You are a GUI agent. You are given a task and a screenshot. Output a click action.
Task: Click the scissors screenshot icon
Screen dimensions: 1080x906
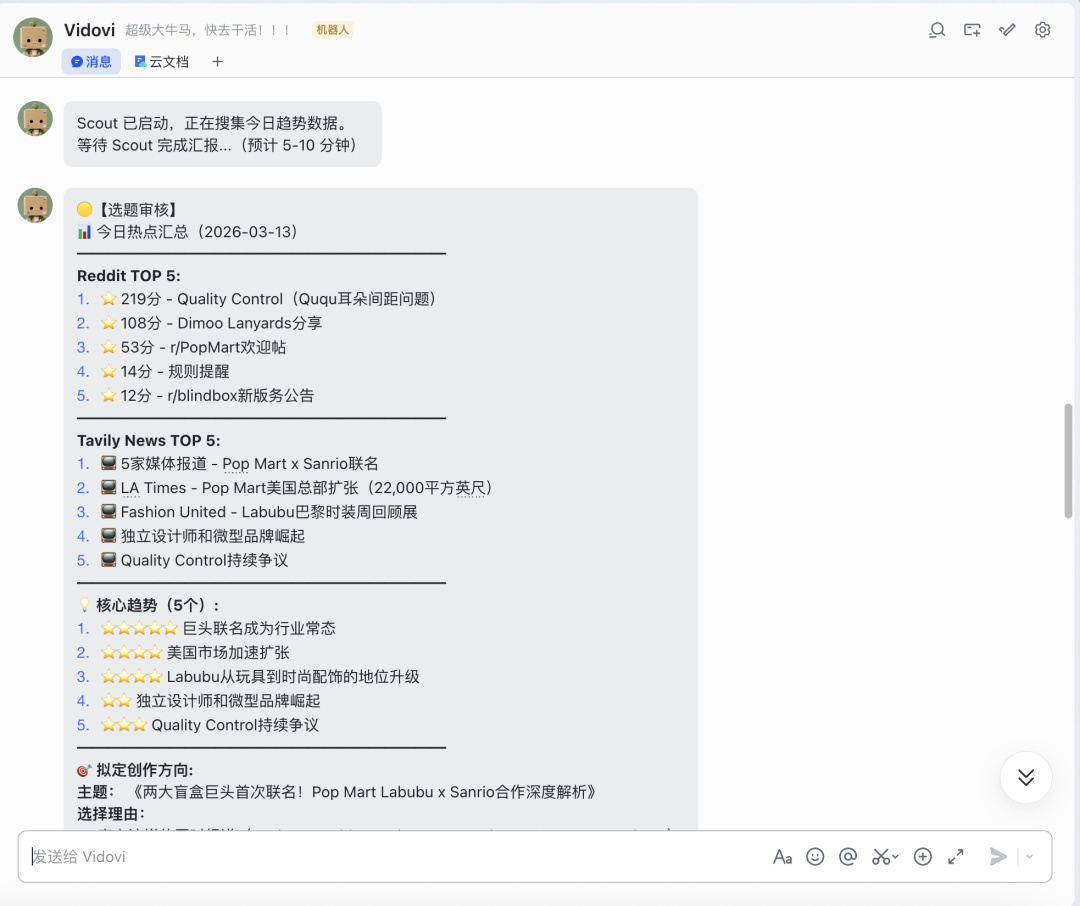coord(880,856)
